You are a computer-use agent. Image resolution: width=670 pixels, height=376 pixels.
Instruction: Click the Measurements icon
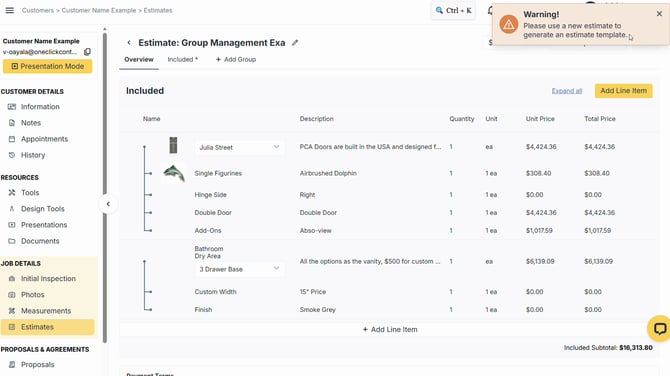point(12,311)
